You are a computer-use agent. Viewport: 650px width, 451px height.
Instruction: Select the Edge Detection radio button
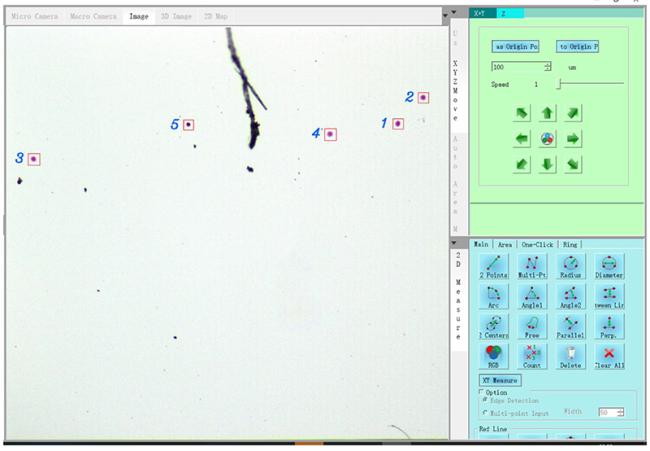pyautogui.click(x=485, y=400)
